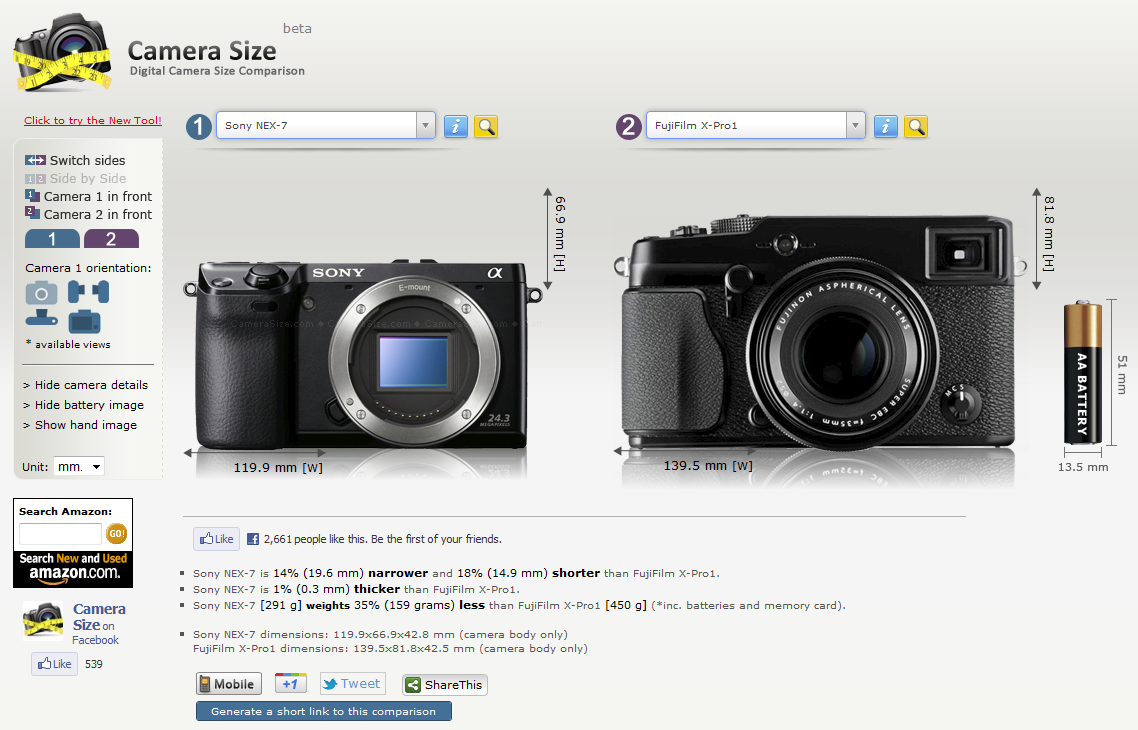
Task: Focus the Search Amazon input field
Action: tap(60, 534)
